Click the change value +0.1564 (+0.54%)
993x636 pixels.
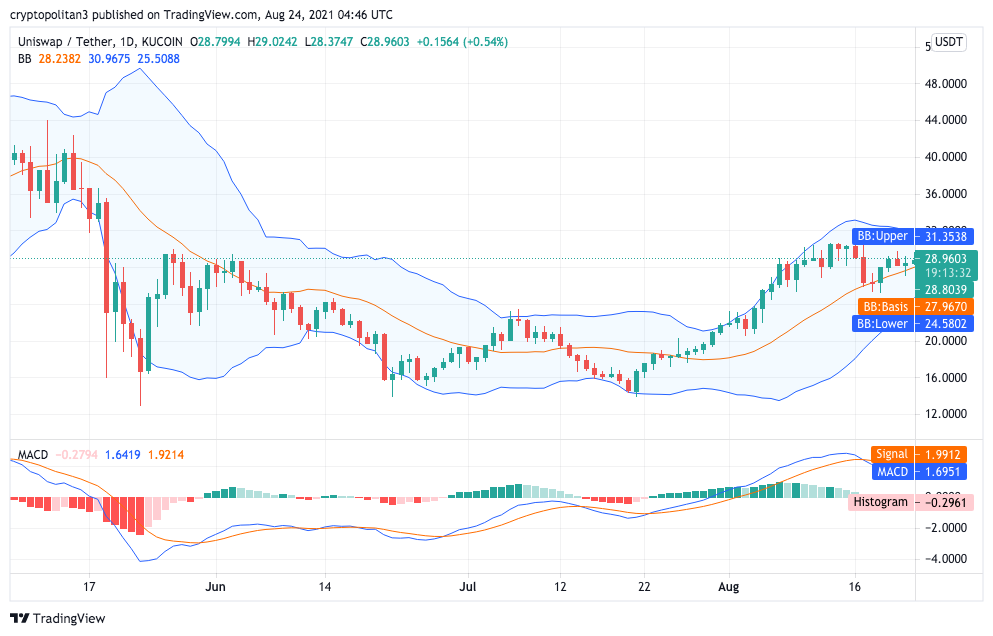pos(462,42)
